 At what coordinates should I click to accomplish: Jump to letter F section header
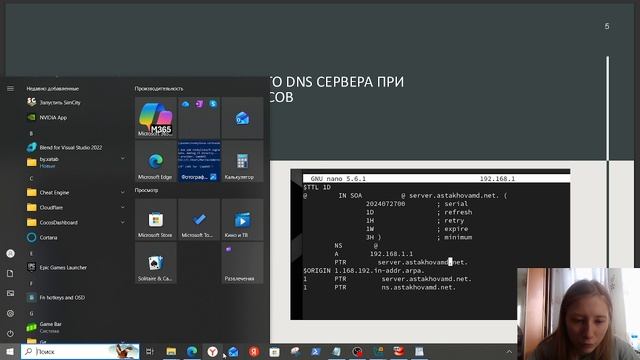click(x=31, y=283)
